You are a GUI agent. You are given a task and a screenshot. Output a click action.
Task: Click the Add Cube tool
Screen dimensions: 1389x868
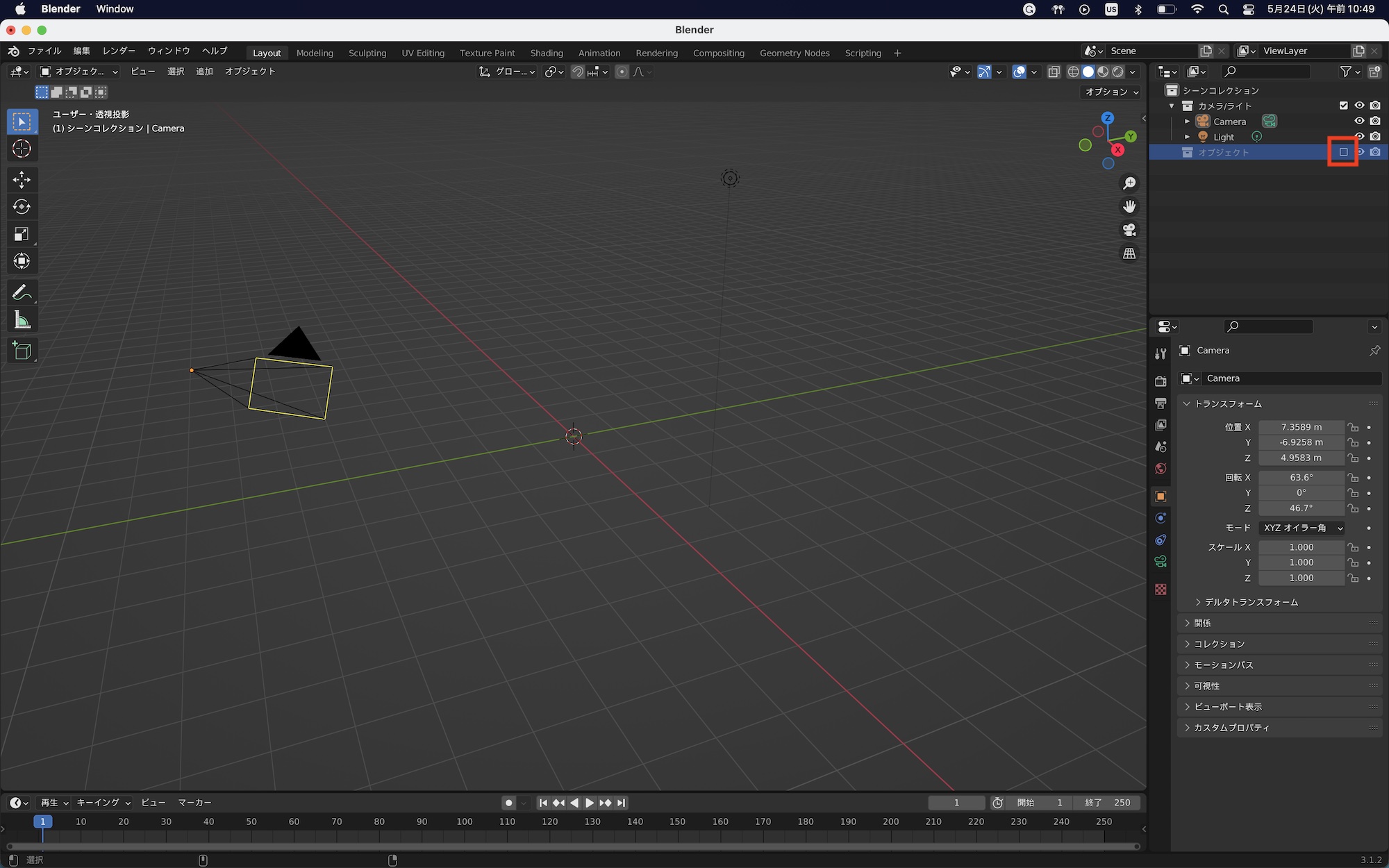(x=22, y=351)
